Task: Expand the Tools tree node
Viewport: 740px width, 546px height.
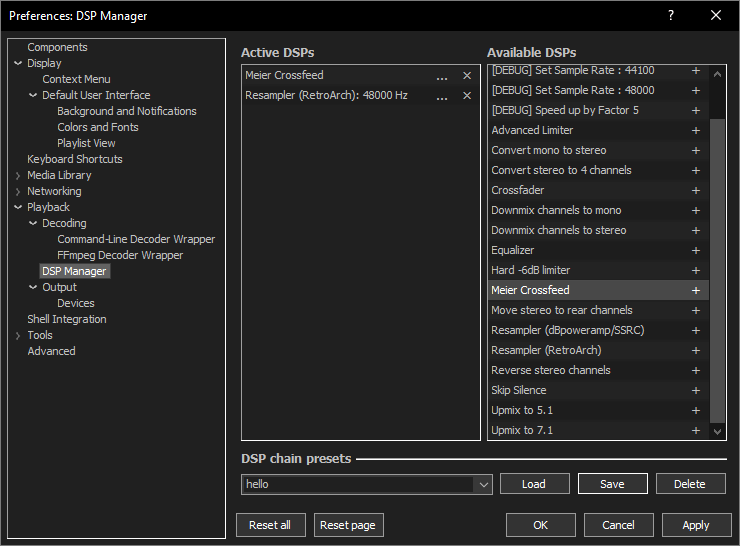Action: pos(18,335)
